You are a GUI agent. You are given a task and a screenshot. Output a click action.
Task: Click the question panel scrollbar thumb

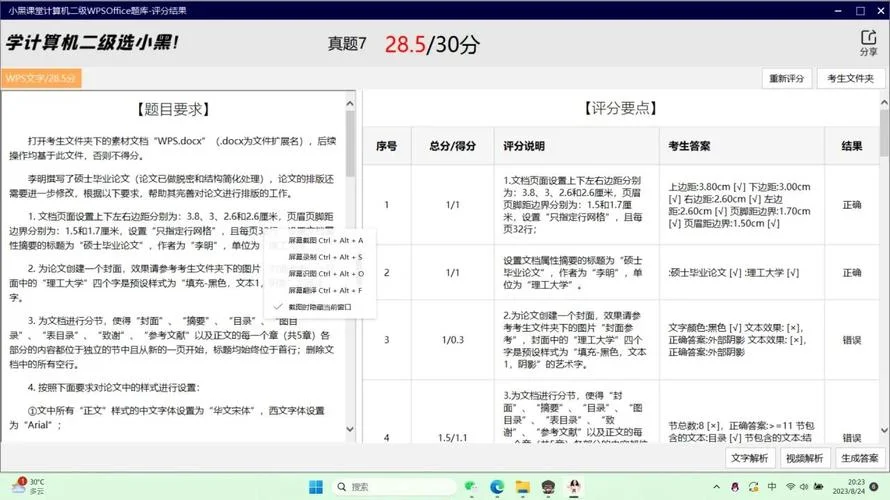click(350, 143)
